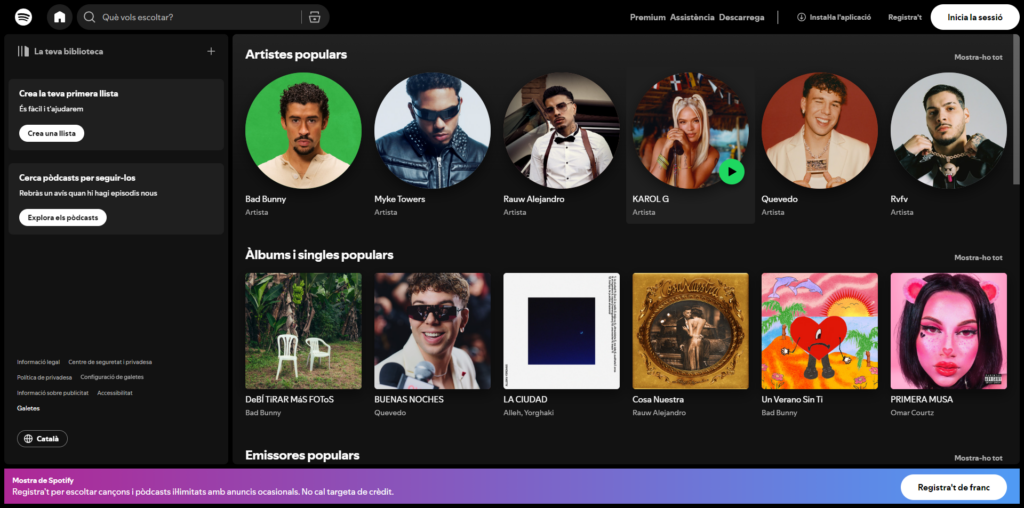Image resolution: width=1024 pixels, height=508 pixels.
Task: Open 'Accessibilitat' footer link
Action: pos(115,393)
